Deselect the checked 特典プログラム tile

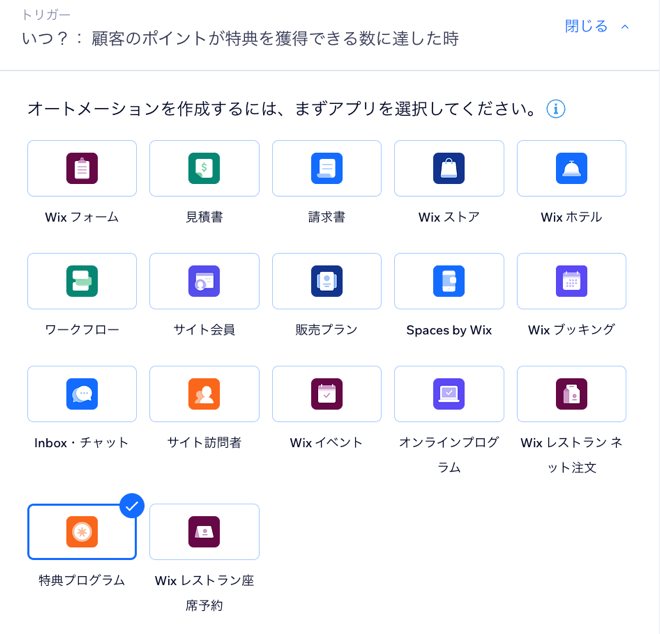tap(82, 532)
